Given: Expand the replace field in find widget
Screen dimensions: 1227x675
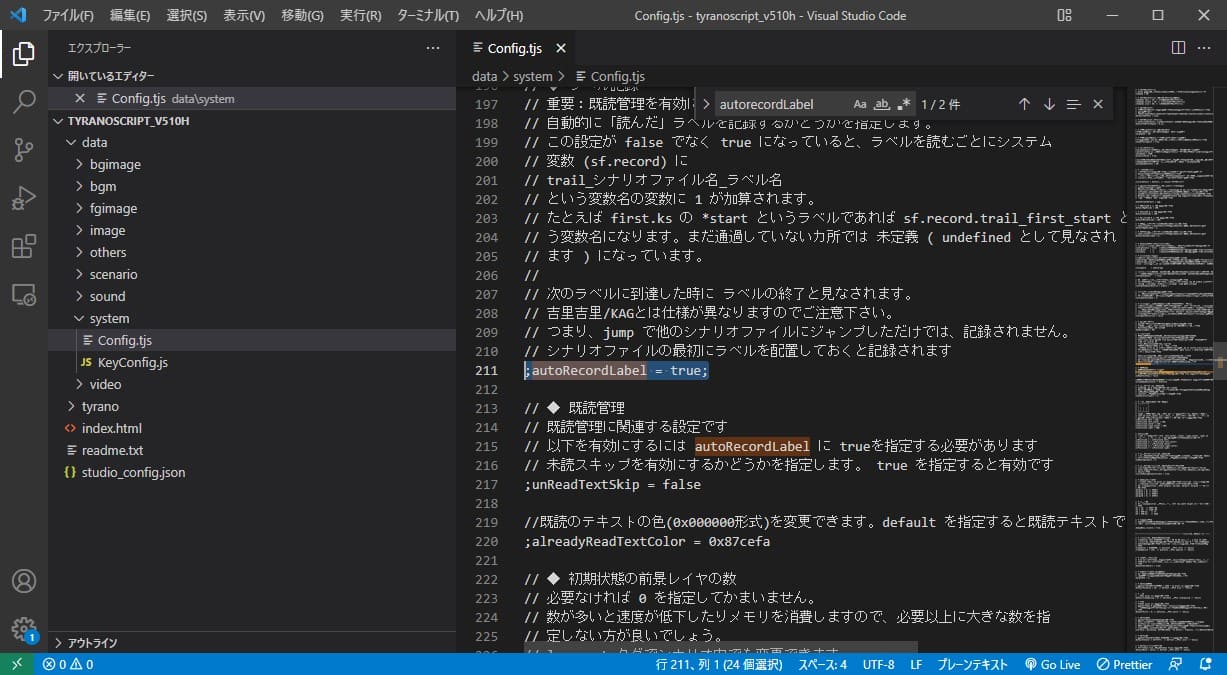Looking at the screenshot, I should tap(706, 104).
